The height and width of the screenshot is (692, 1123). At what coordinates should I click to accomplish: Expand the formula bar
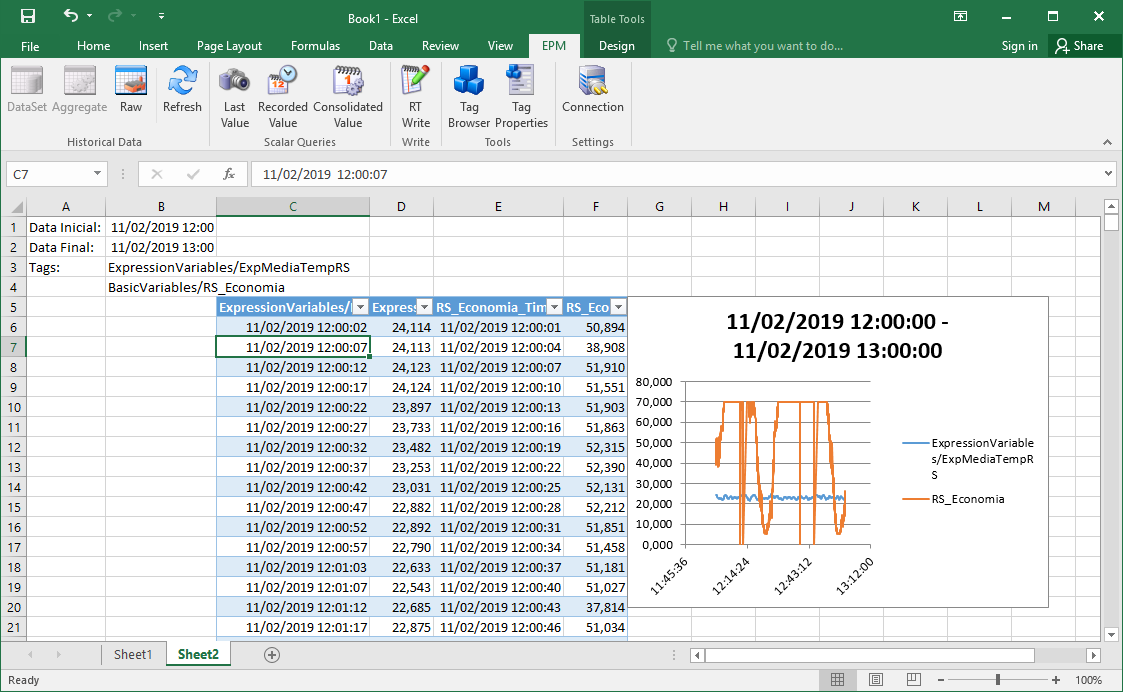pyautogui.click(x=1106, y=174)
